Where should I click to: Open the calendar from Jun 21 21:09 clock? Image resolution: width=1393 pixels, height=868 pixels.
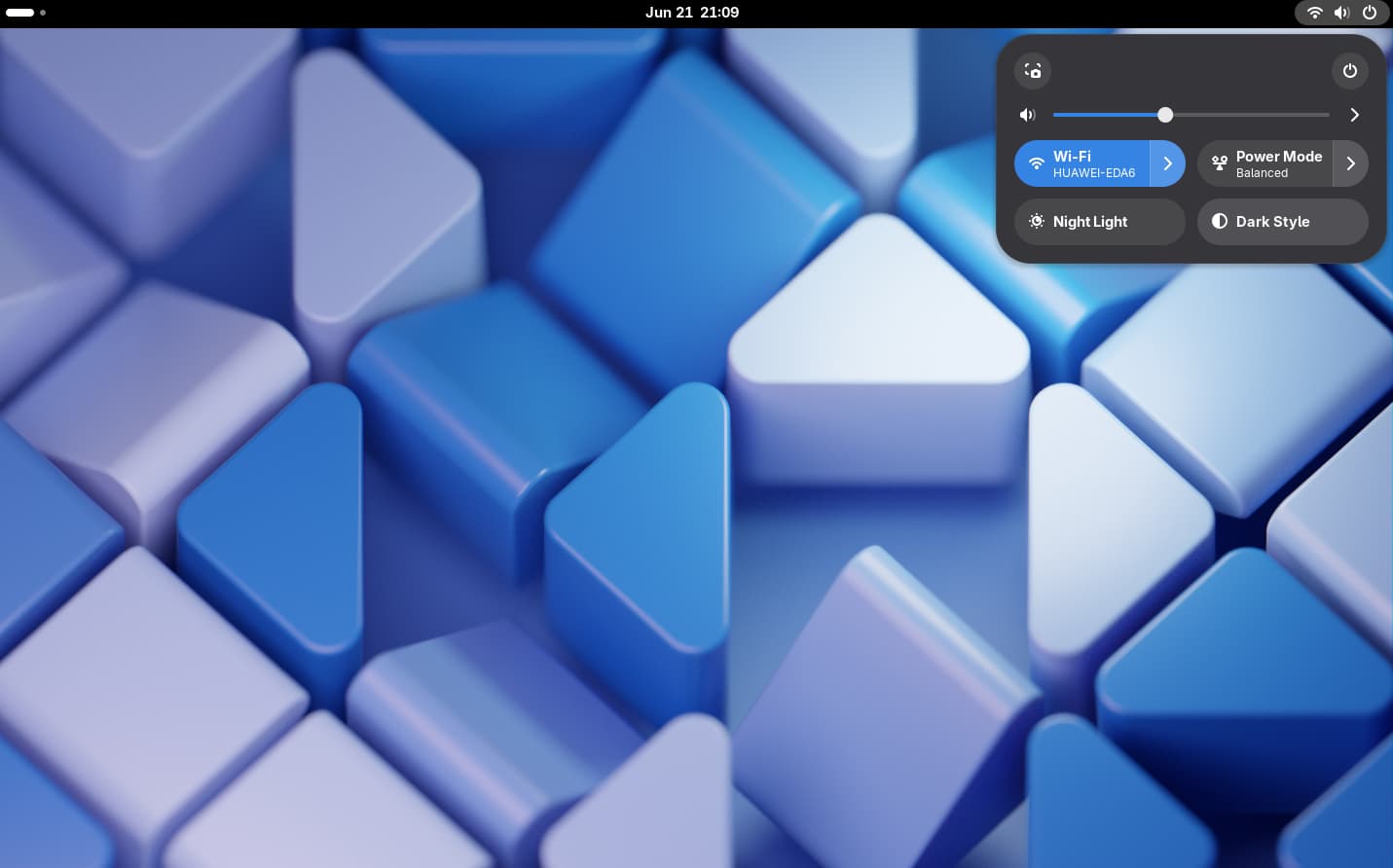point(692,13)
